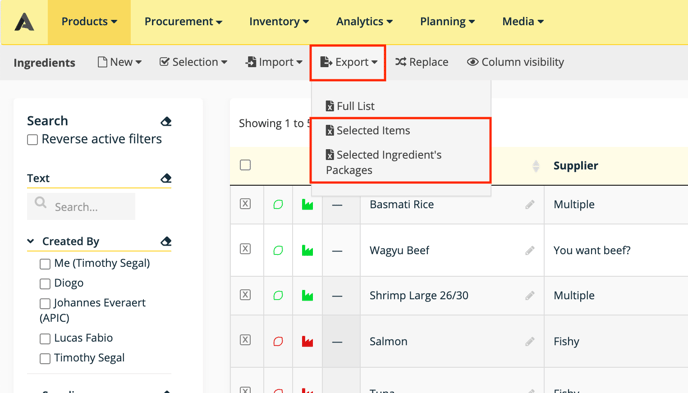Clear the Created By filter eraser
This screenshot has width=688, height=393.
(x=166, y=241)
